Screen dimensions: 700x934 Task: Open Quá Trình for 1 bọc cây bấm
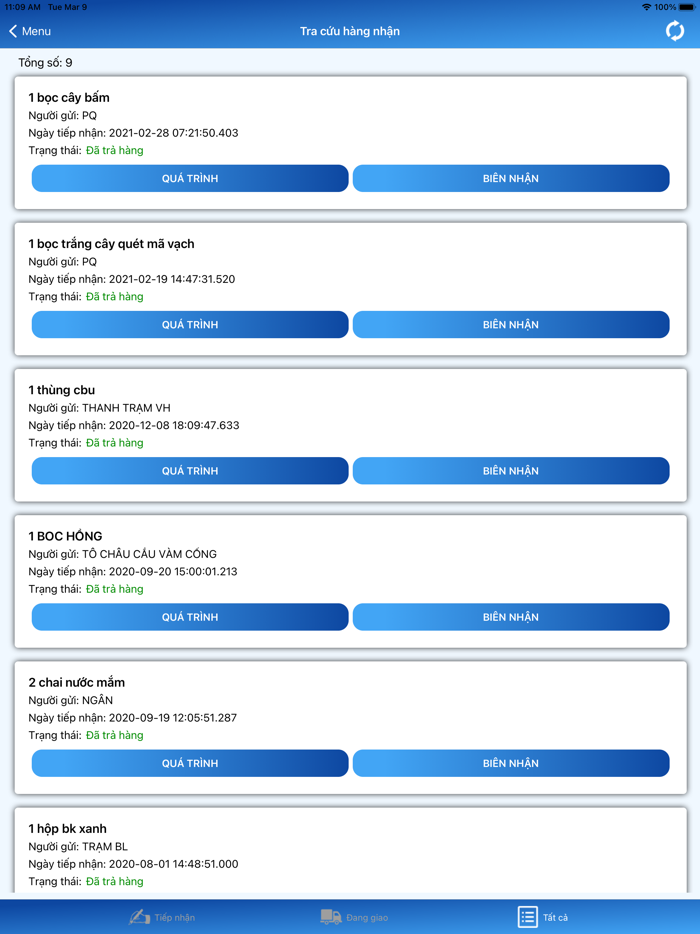coord(190,179)
